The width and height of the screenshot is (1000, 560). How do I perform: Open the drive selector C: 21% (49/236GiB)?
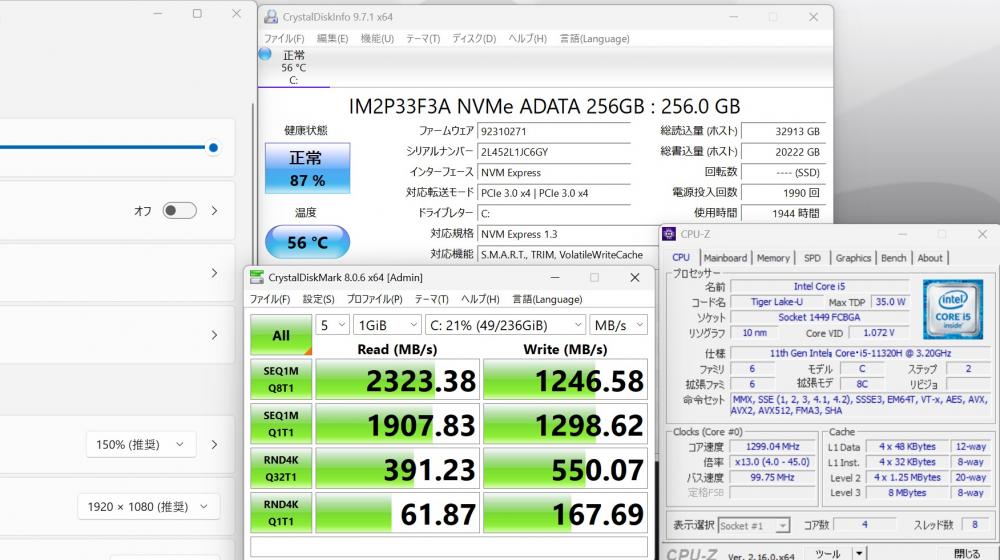(505, 325)
